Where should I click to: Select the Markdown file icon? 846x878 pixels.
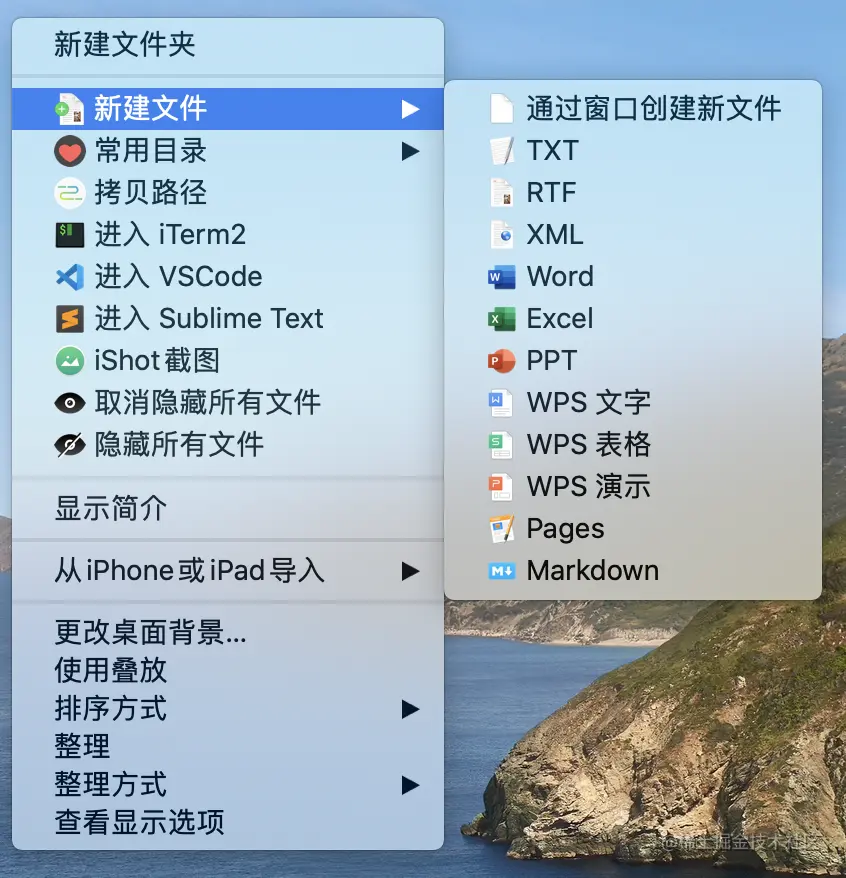(x=501, y=571)
